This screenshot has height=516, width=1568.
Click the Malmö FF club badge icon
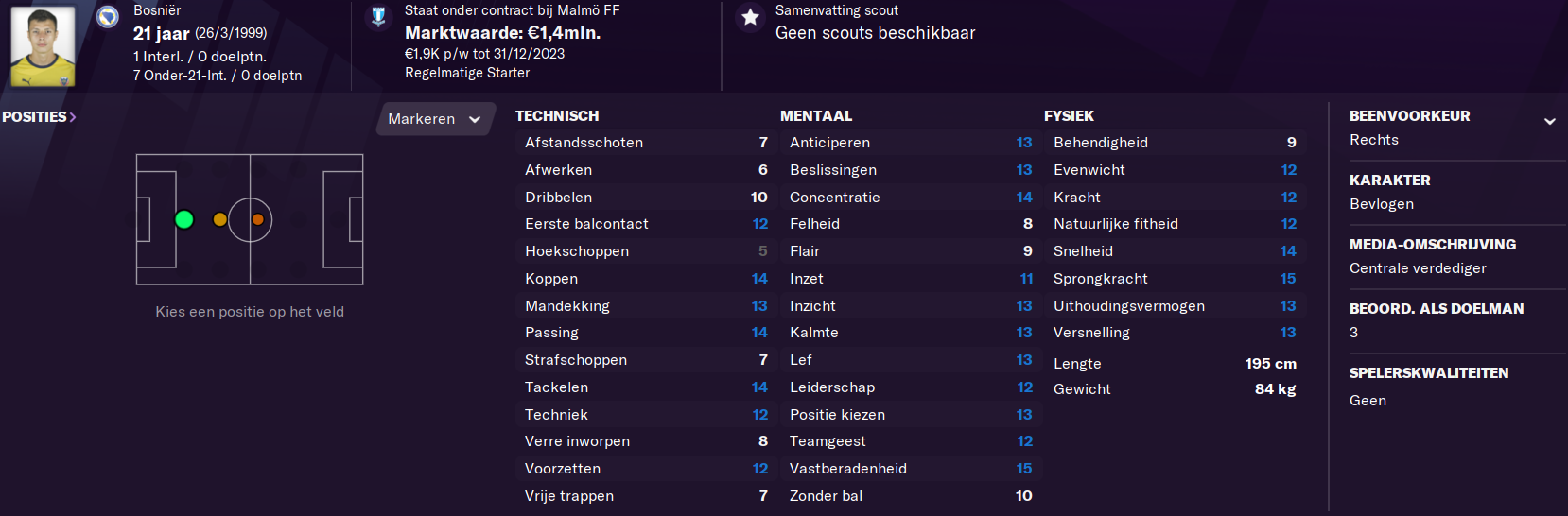pos(378,16)
